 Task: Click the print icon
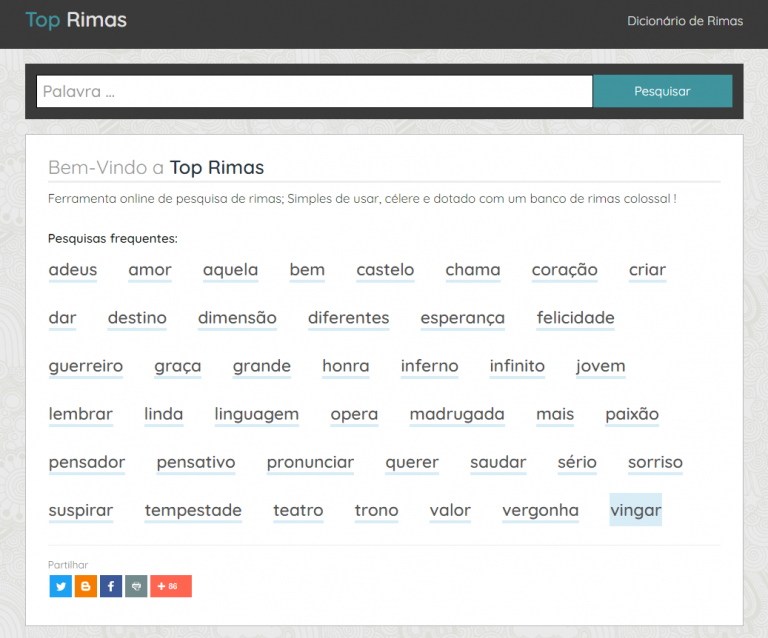(x=136, y=586)
